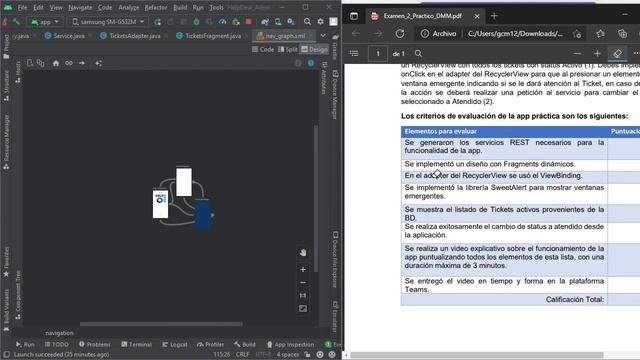Switch editor to Split view

point(287,49)
